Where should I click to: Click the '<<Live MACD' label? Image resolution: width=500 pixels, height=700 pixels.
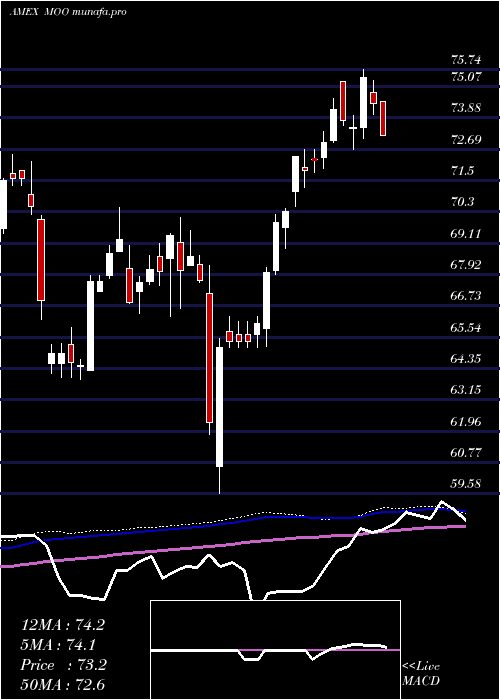(421, 674)
